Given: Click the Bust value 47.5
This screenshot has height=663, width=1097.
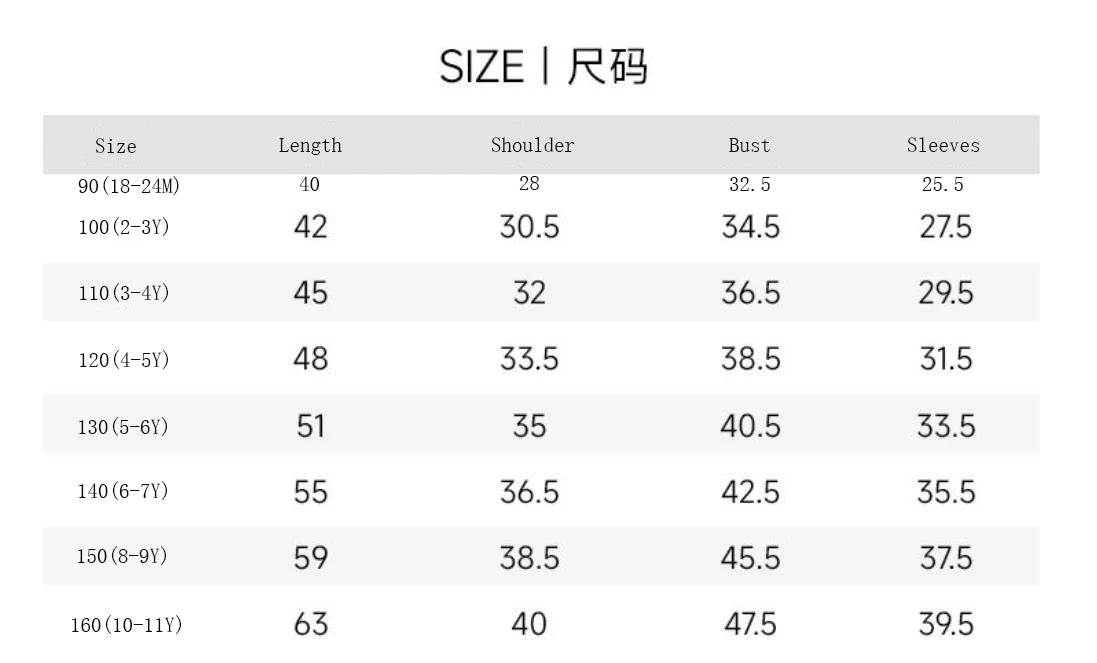Looking at the screenshot, I should coord(750,624).
